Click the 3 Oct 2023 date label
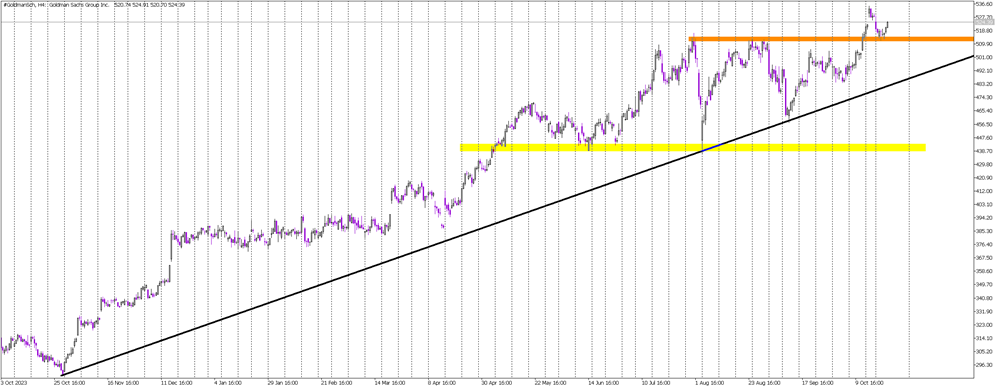This screenshot has width=1000, height=388. point(15,384)
